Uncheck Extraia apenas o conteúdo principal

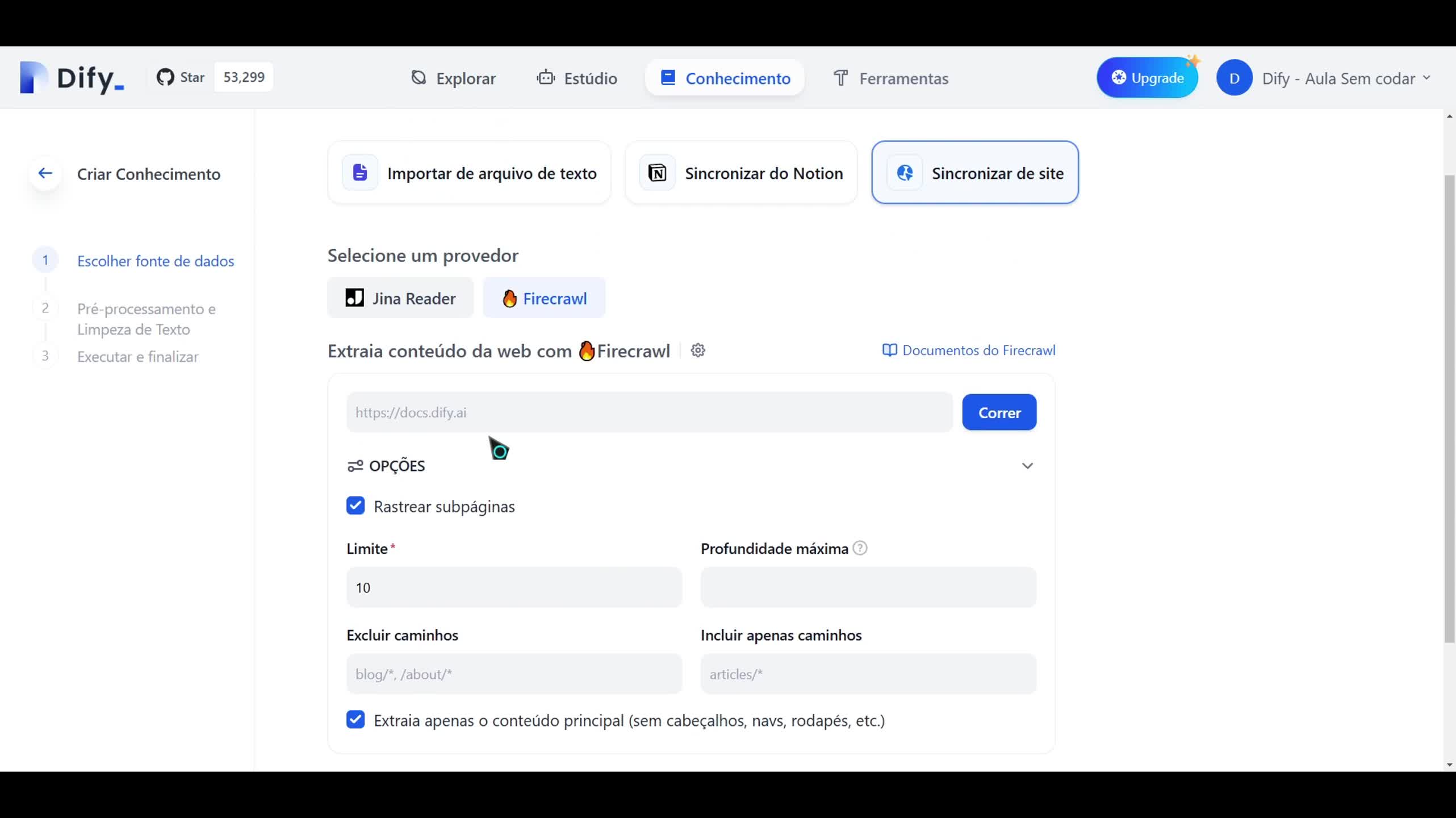point(355,719)
